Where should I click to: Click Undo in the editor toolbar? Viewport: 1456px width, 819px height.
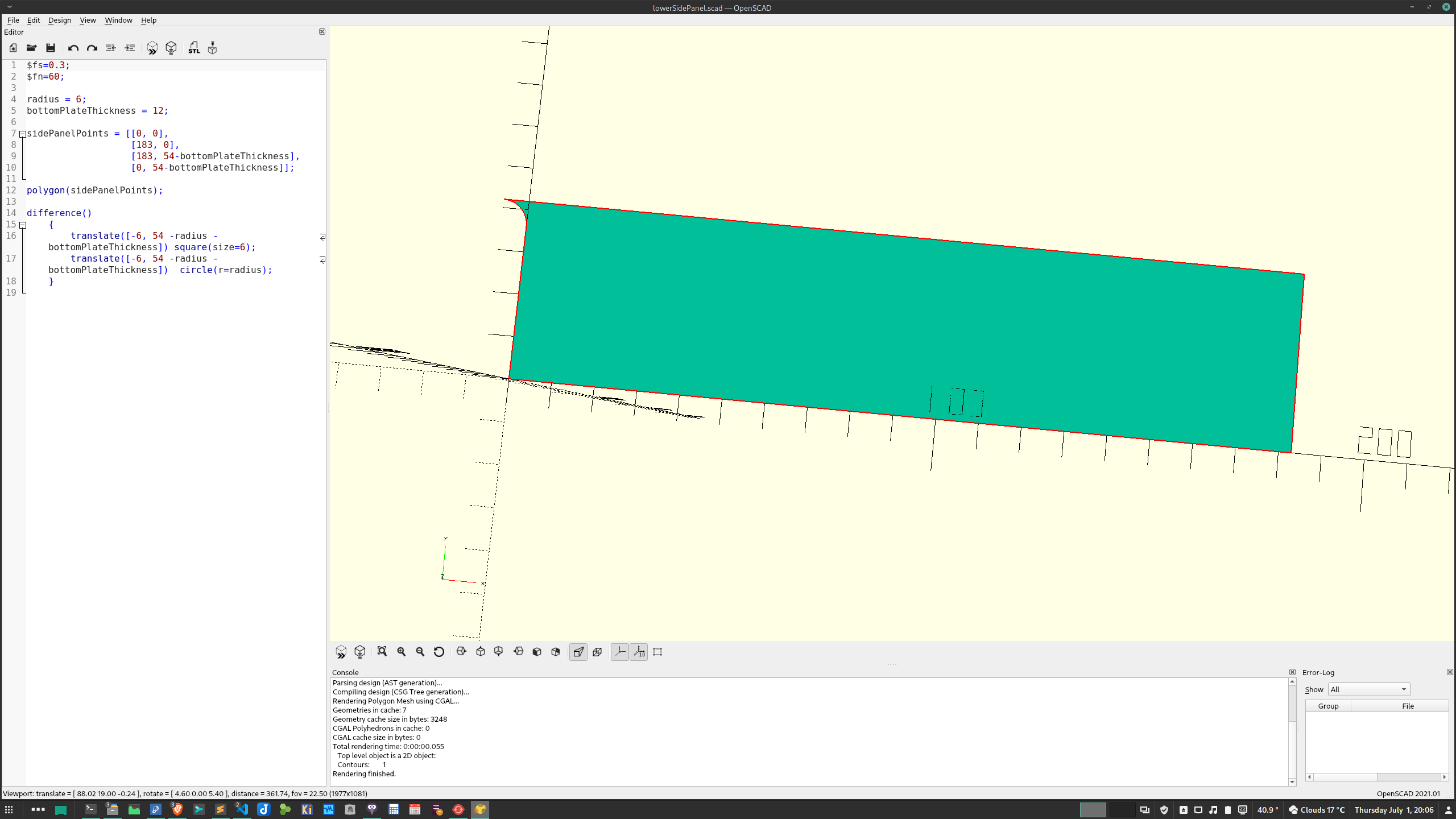click(73, 48)
